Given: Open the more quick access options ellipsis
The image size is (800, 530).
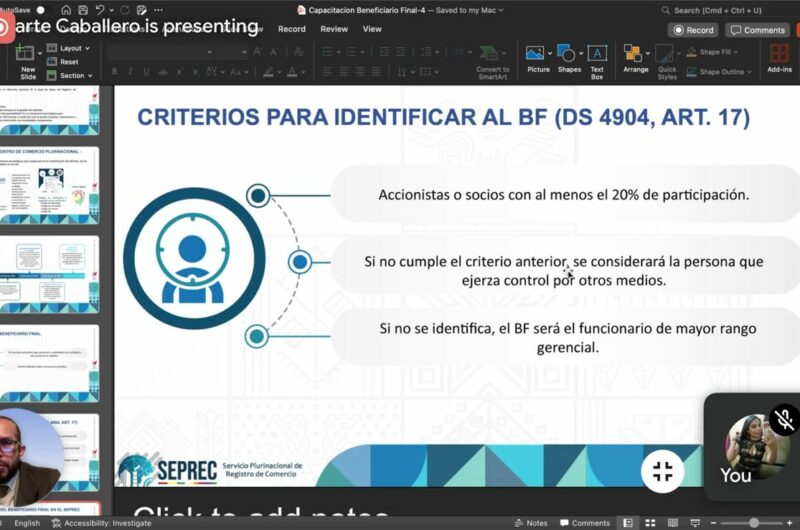Looking at the screenshot, I should click(159, 10).
